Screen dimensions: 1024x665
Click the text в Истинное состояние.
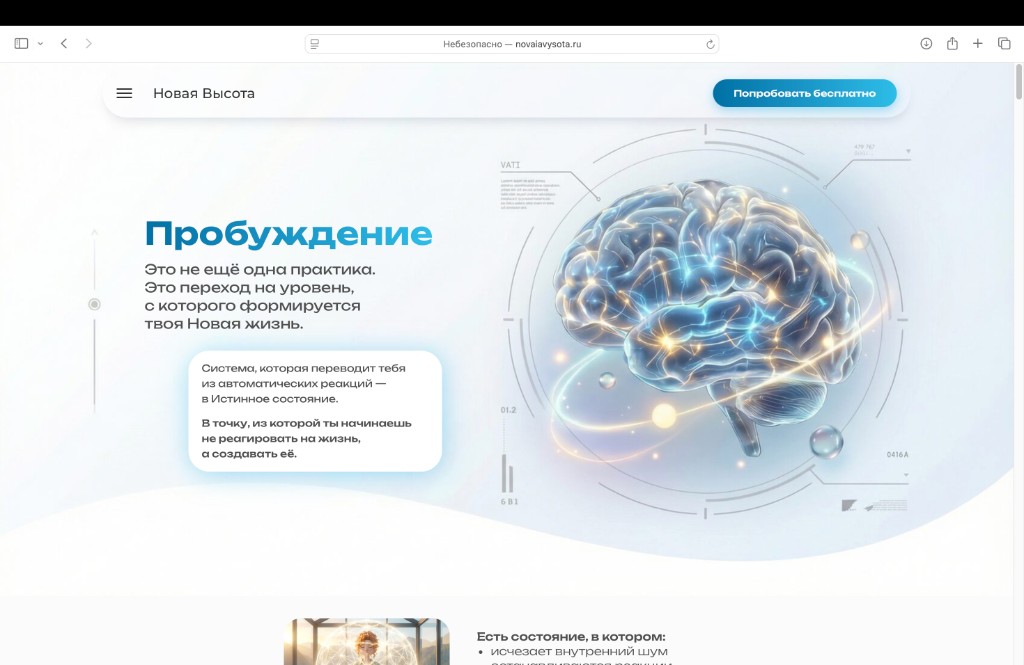pyautogui.click(x=270, y=398)
